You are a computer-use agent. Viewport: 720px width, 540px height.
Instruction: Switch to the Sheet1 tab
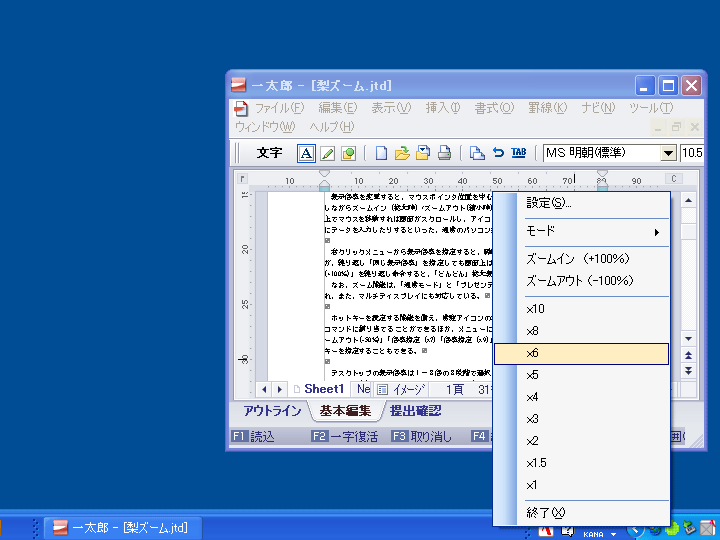319,389
